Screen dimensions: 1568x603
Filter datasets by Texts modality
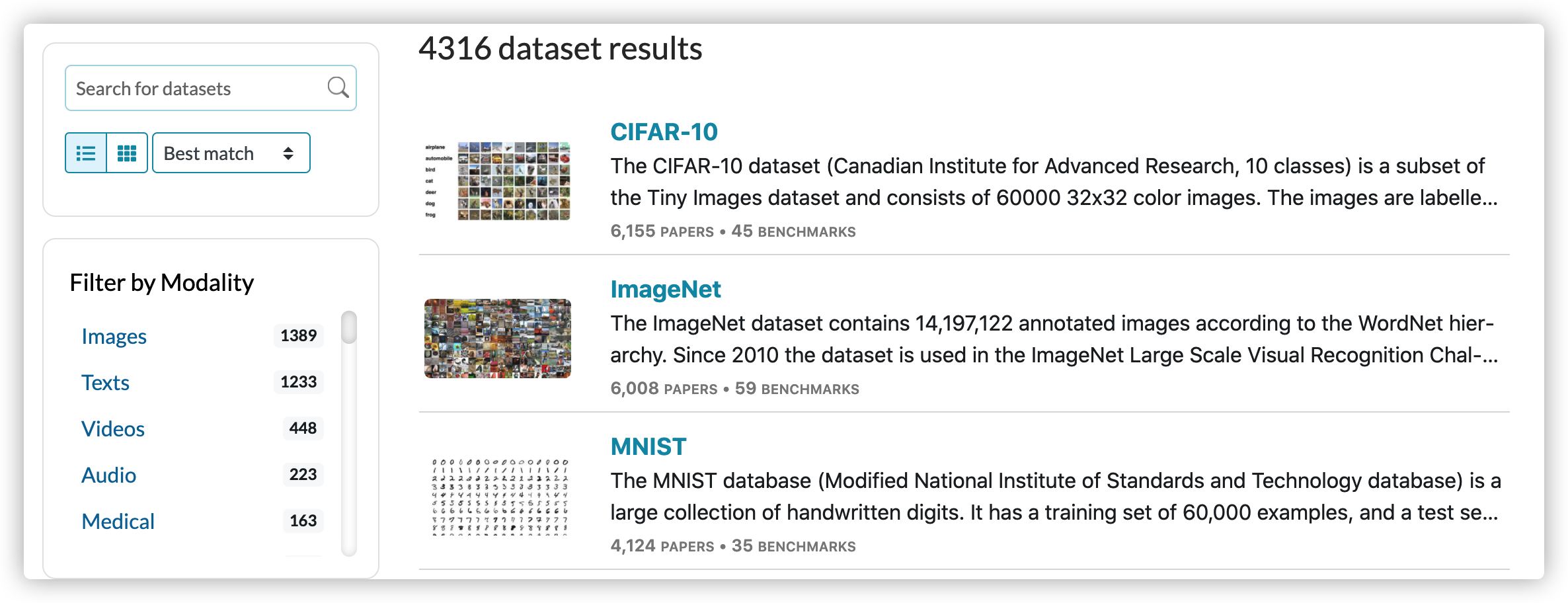(105, 383)
